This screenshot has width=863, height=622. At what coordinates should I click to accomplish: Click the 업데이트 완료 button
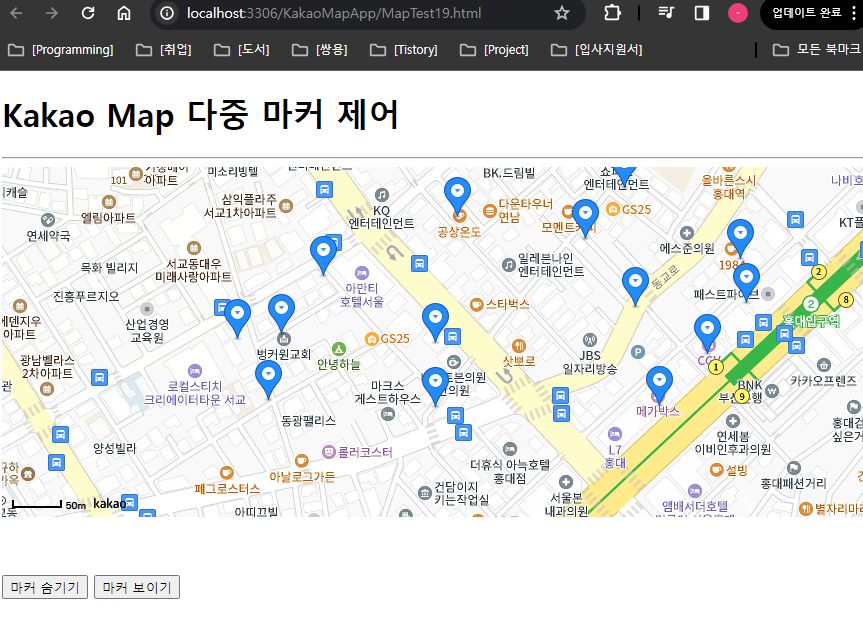pos(806,13)
